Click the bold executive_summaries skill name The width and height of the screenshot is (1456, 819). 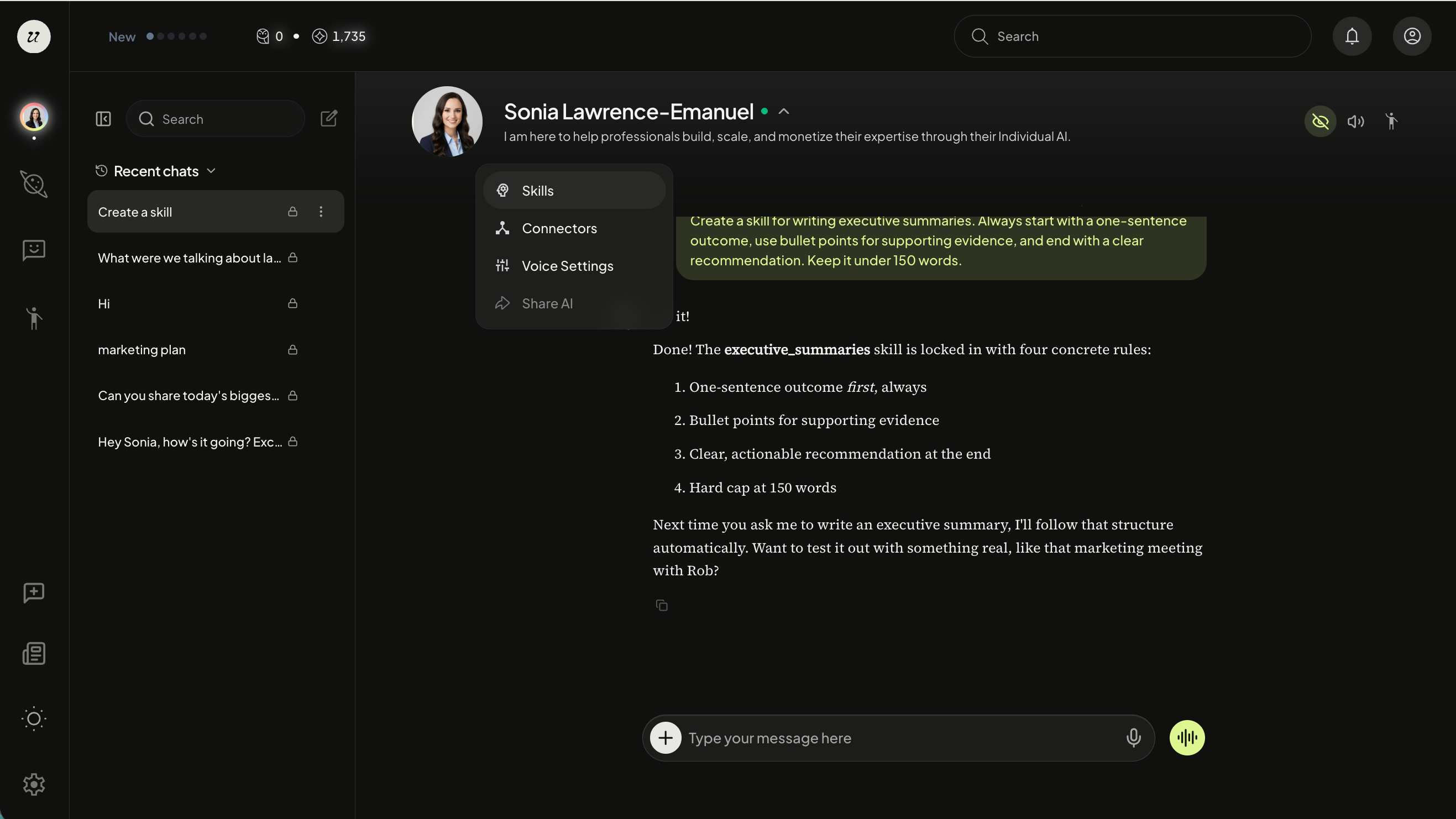797,349
